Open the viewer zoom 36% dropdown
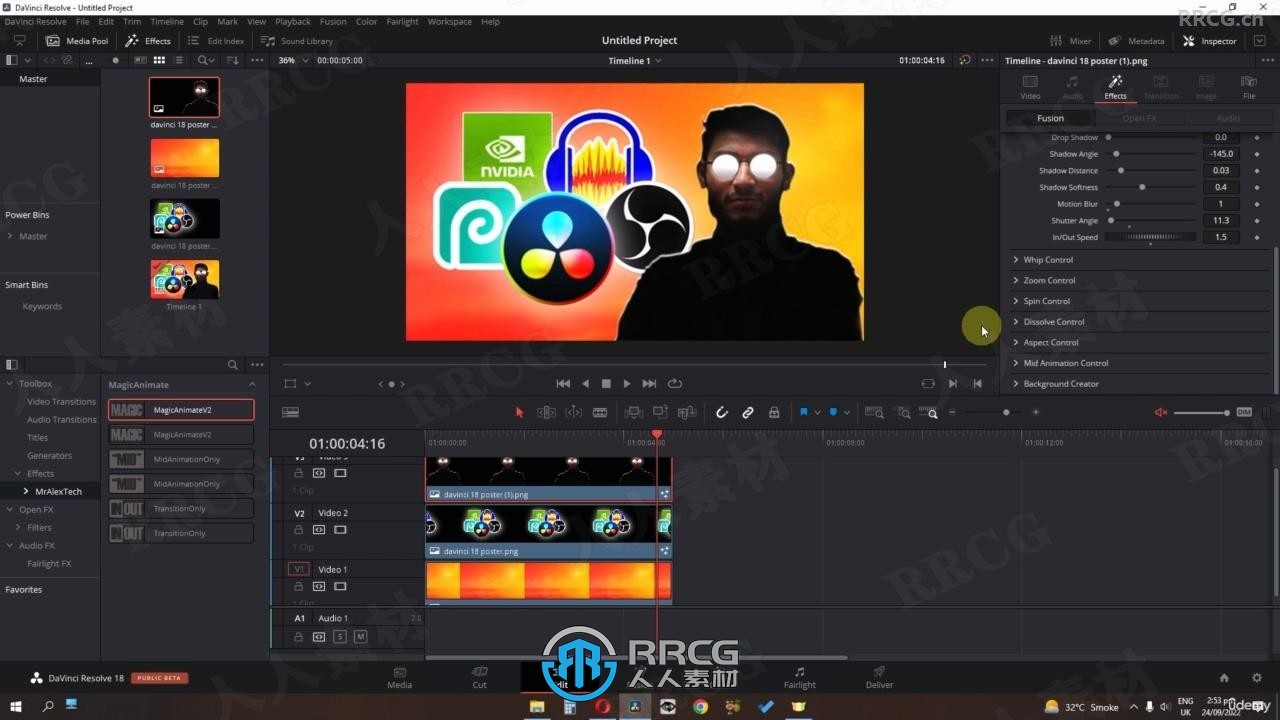 coord(294,60)
